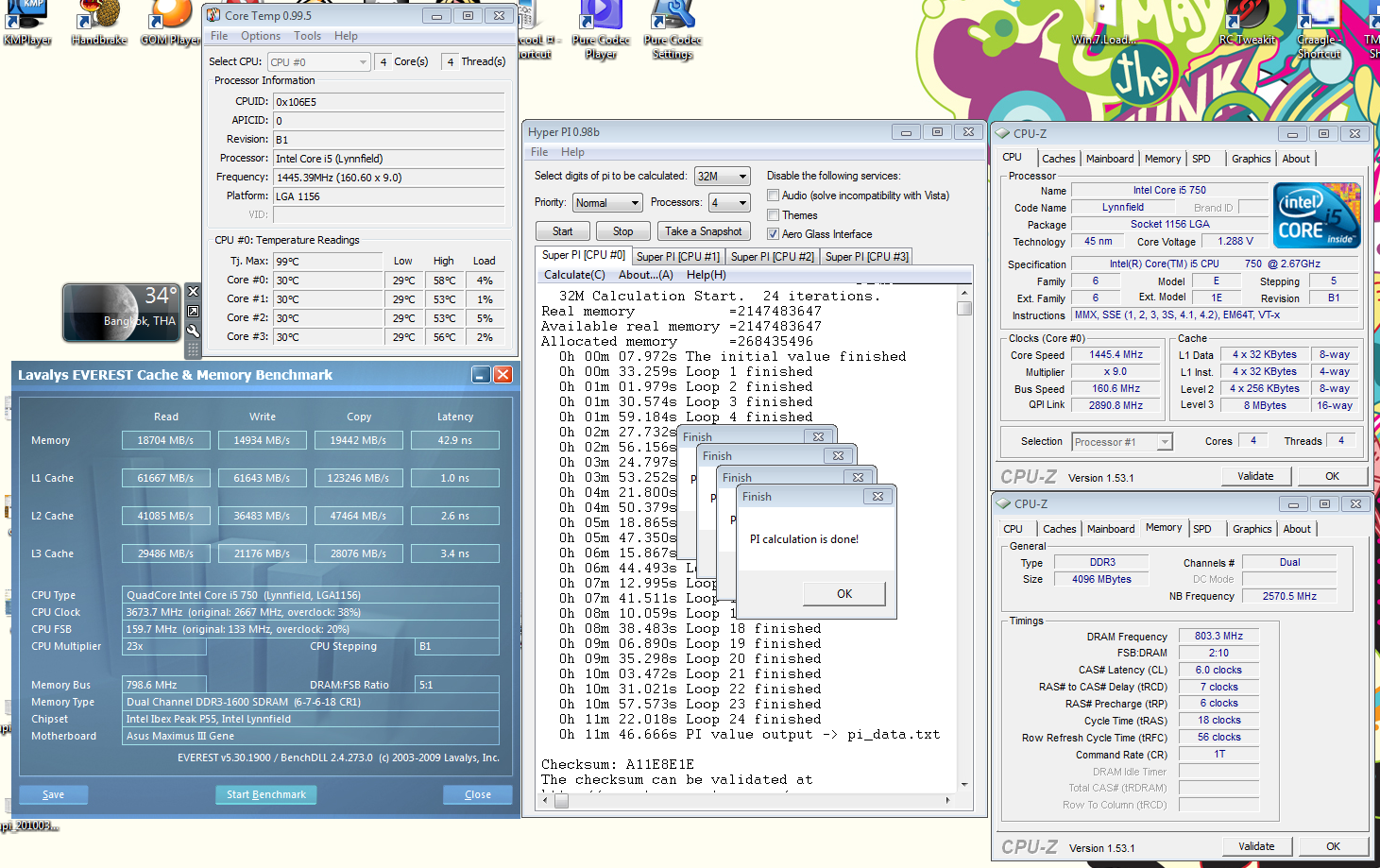Click the weather gadget wrench settings icon
Screen dimensions: 1380x868
(193, 331)
